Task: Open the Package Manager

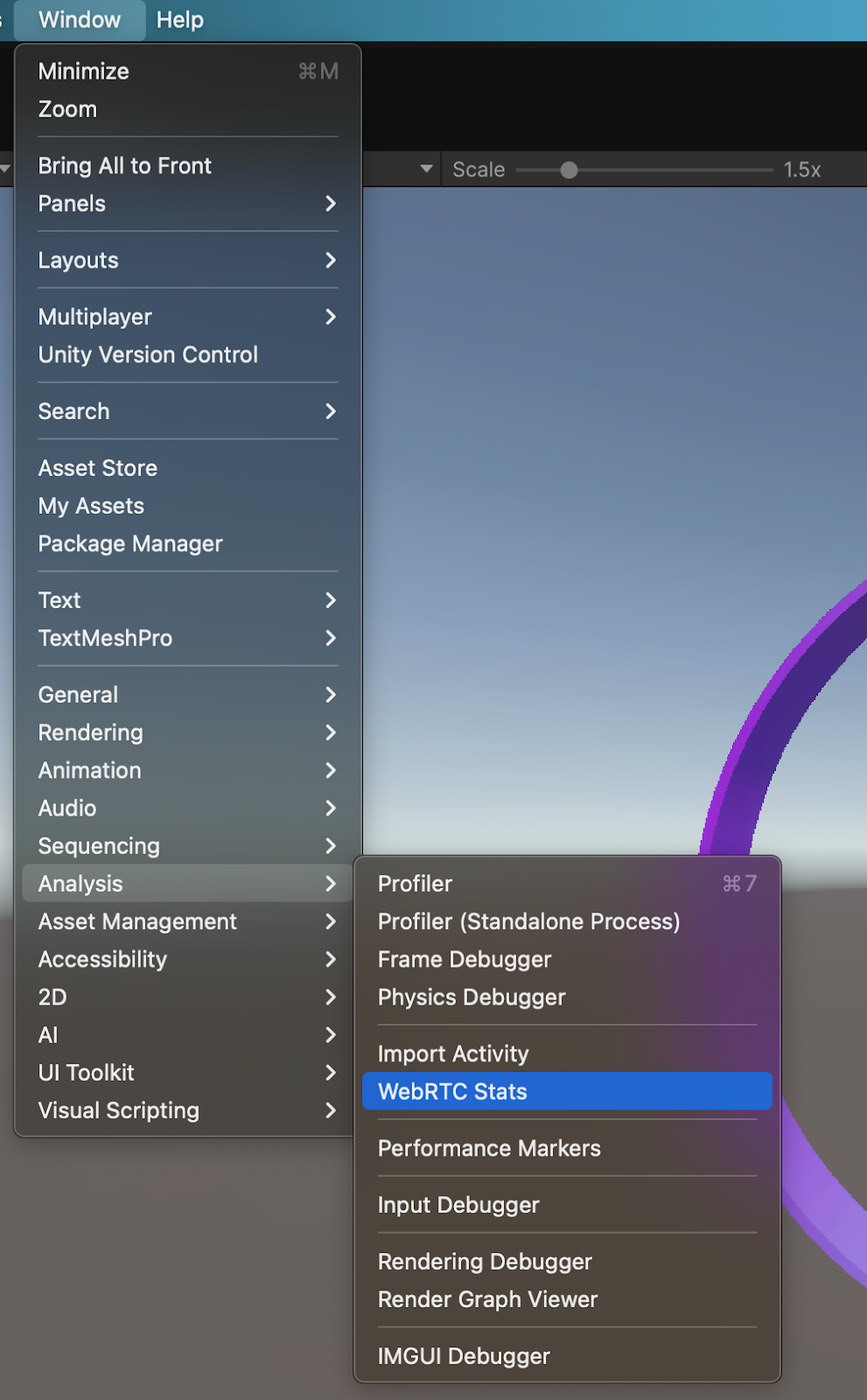Action: pyautogui.click(x=188, y=544)
